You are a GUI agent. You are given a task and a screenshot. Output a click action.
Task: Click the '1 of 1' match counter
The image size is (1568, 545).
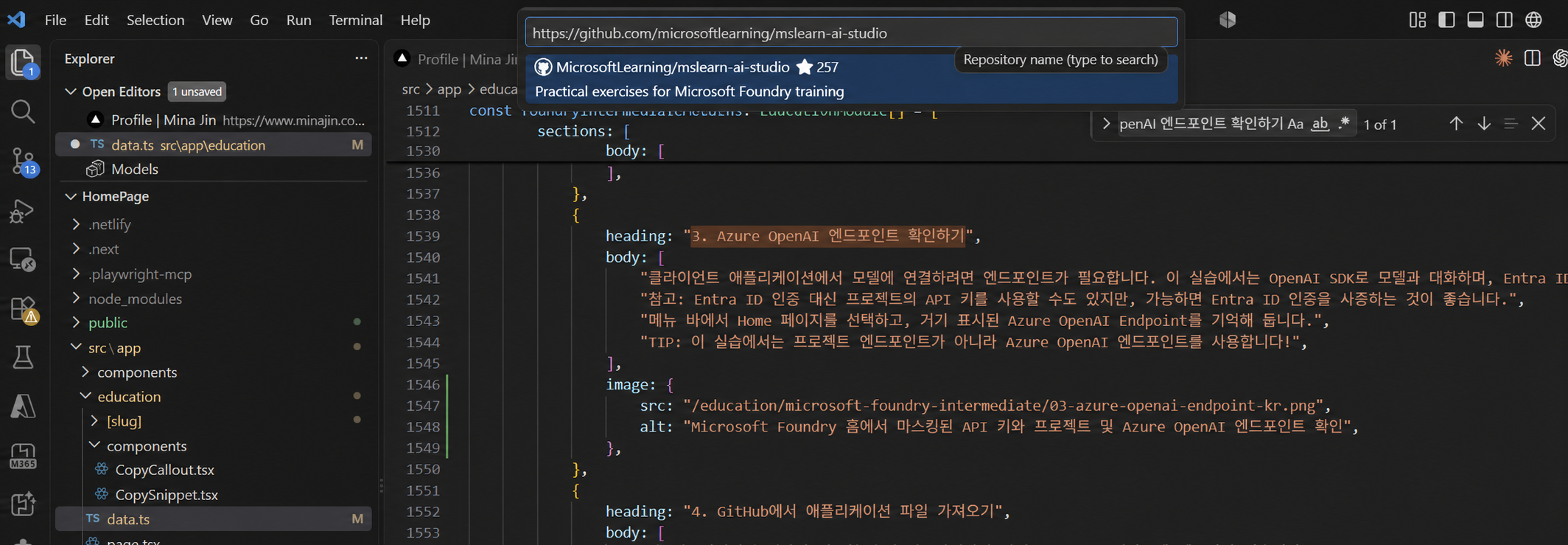1380,125
